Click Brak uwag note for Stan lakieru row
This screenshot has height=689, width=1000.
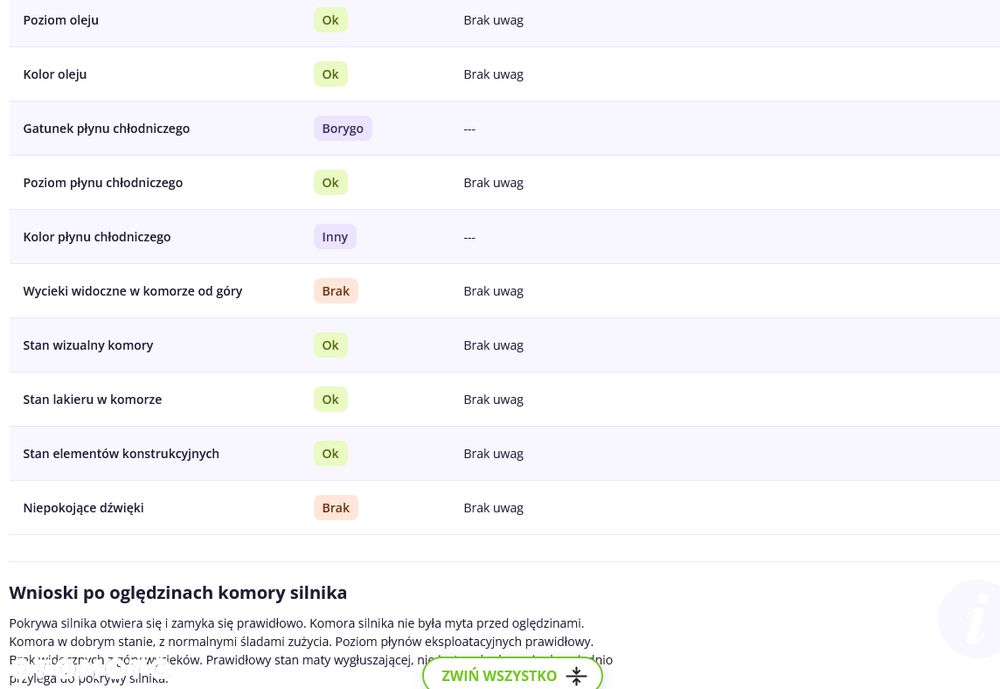point(494,400)
